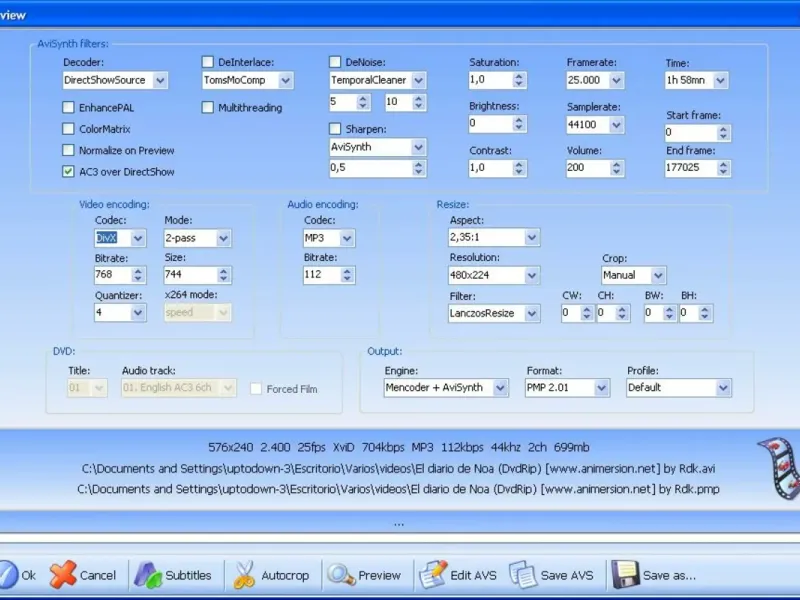800x600 pixels.
Task: Open the Format PMP 2.01 dropdown
Action: [x=602, y=388]
